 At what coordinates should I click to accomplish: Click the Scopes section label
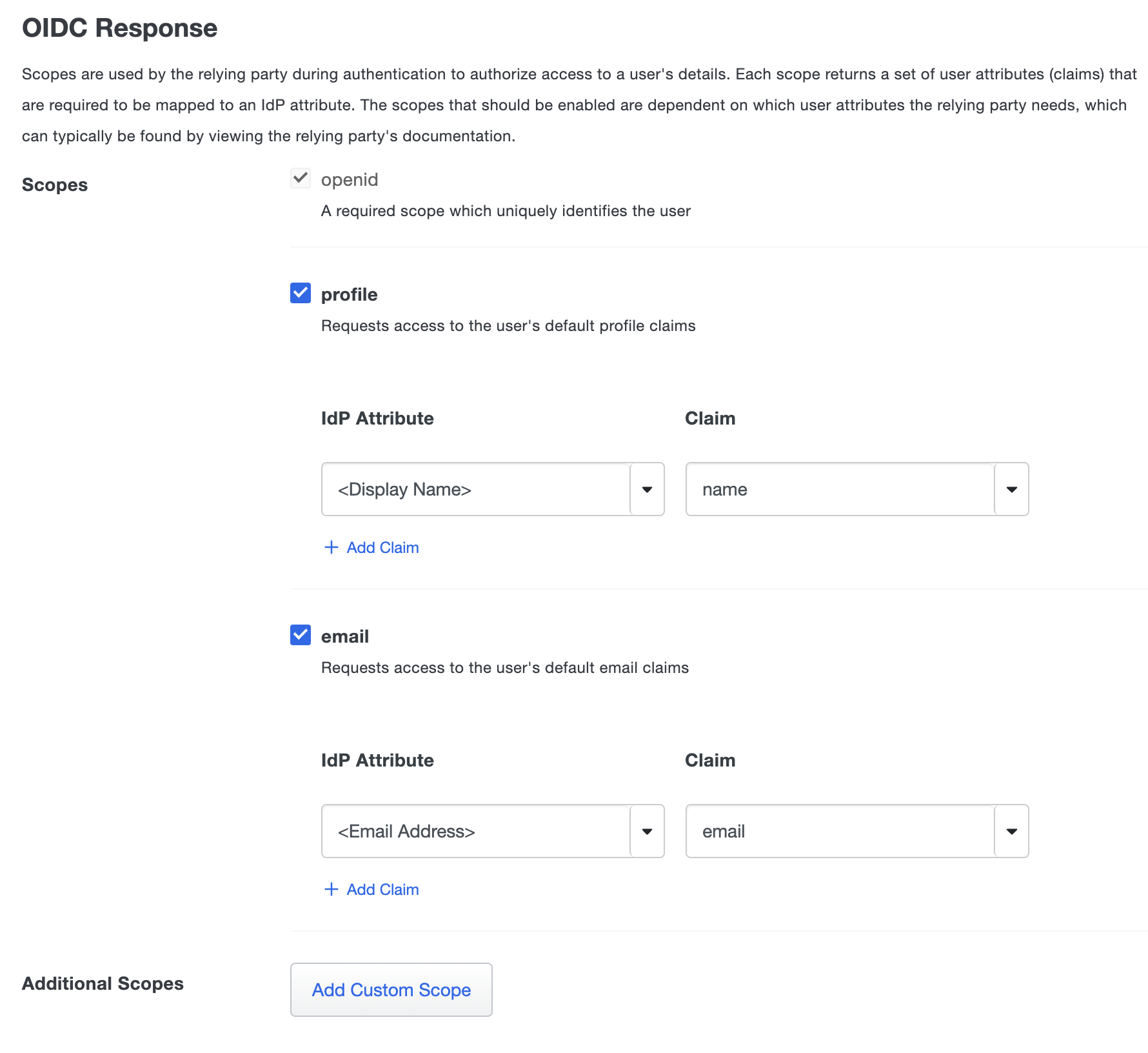tap(55, 185)
